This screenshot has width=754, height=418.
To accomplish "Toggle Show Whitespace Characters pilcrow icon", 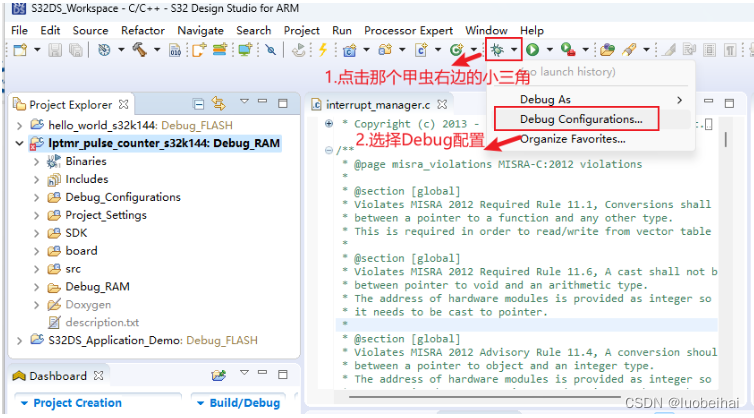I will (730, 50).
